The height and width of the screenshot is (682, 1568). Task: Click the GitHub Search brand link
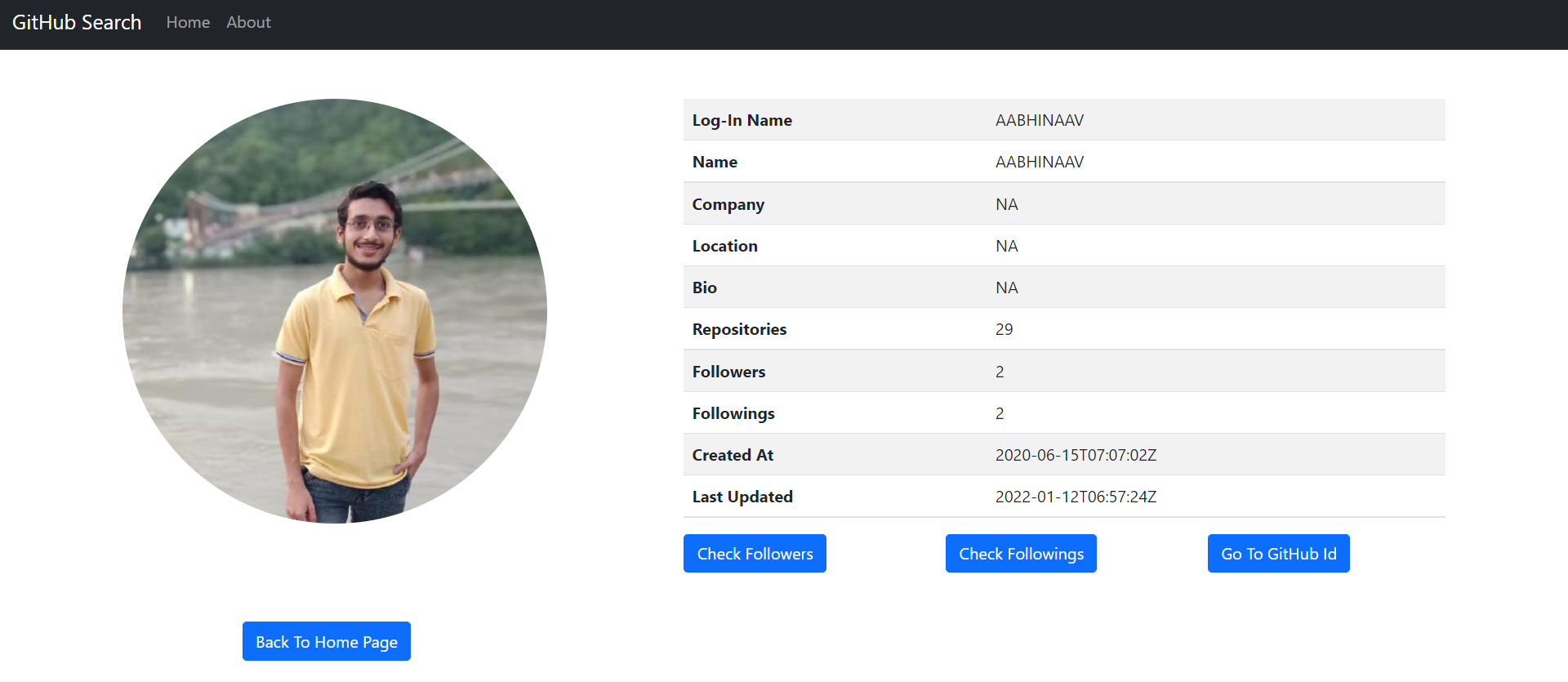point(77,23)
